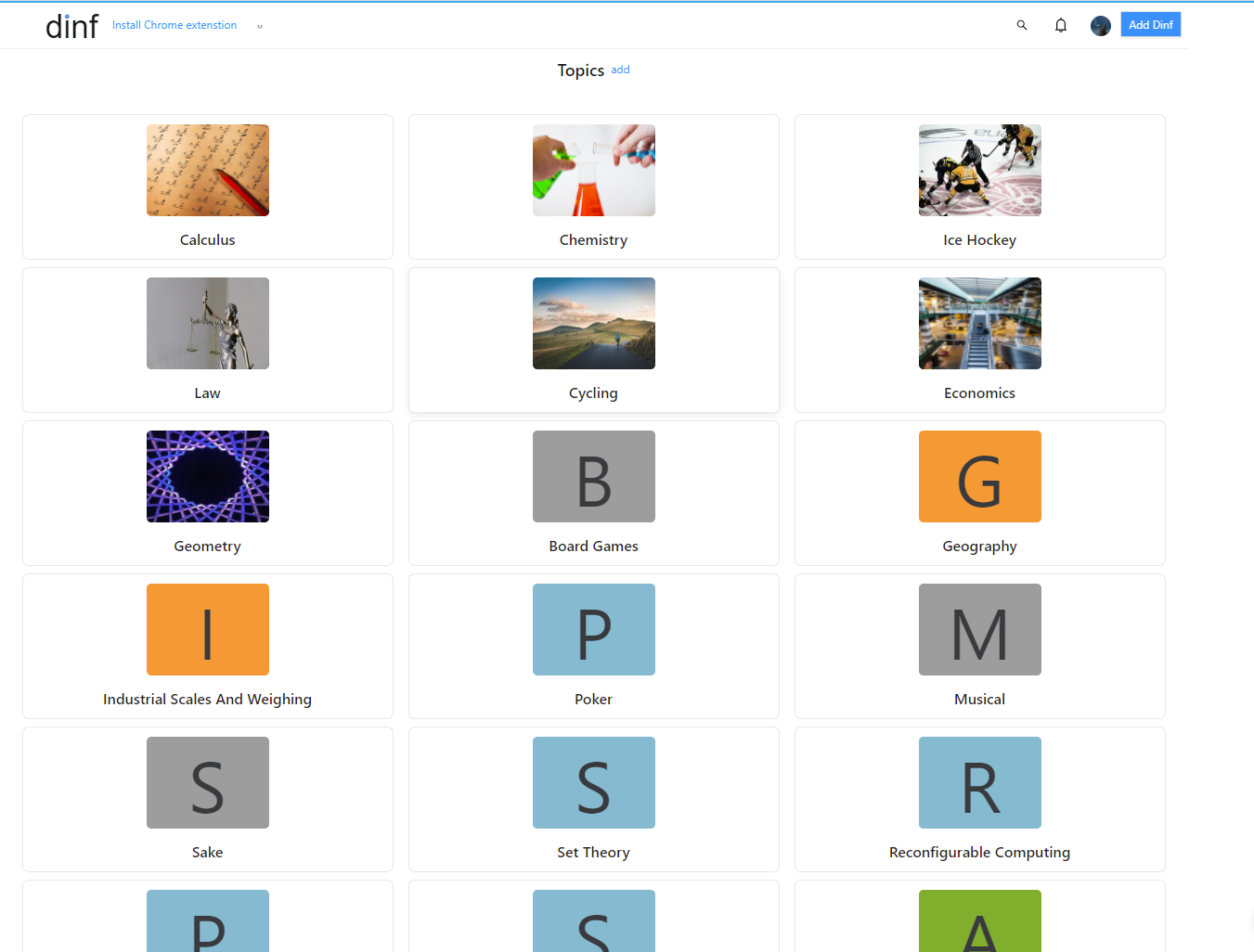Click the Add Dinf button

(1151, 25)
